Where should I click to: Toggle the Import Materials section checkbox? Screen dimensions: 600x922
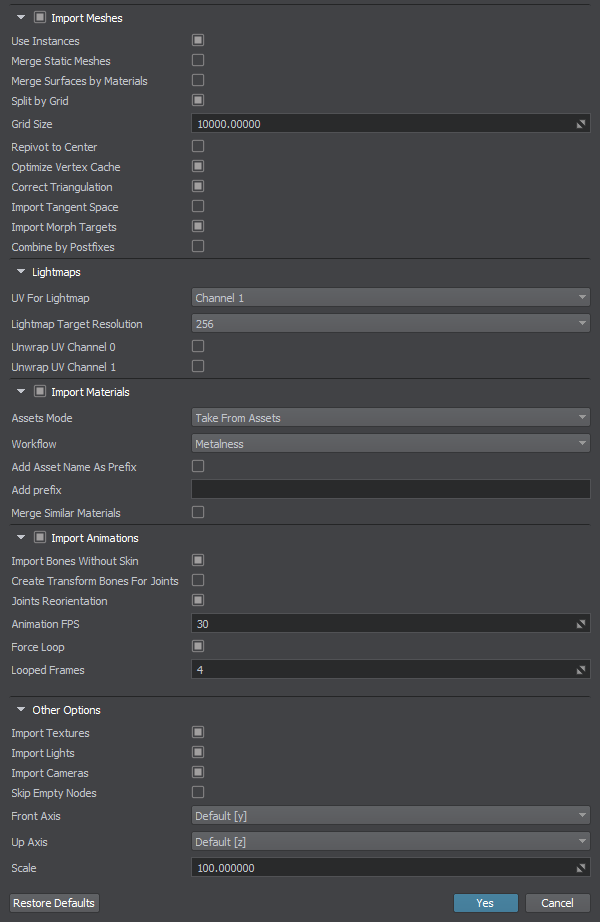click(40, 392)
